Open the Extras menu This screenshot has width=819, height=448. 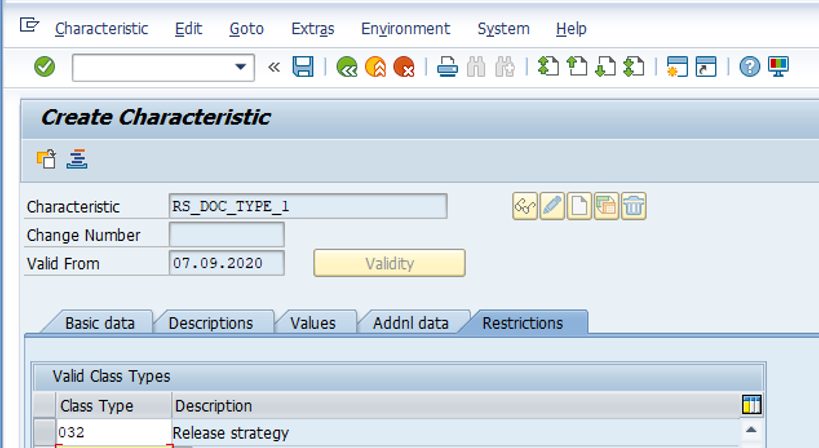312,28
